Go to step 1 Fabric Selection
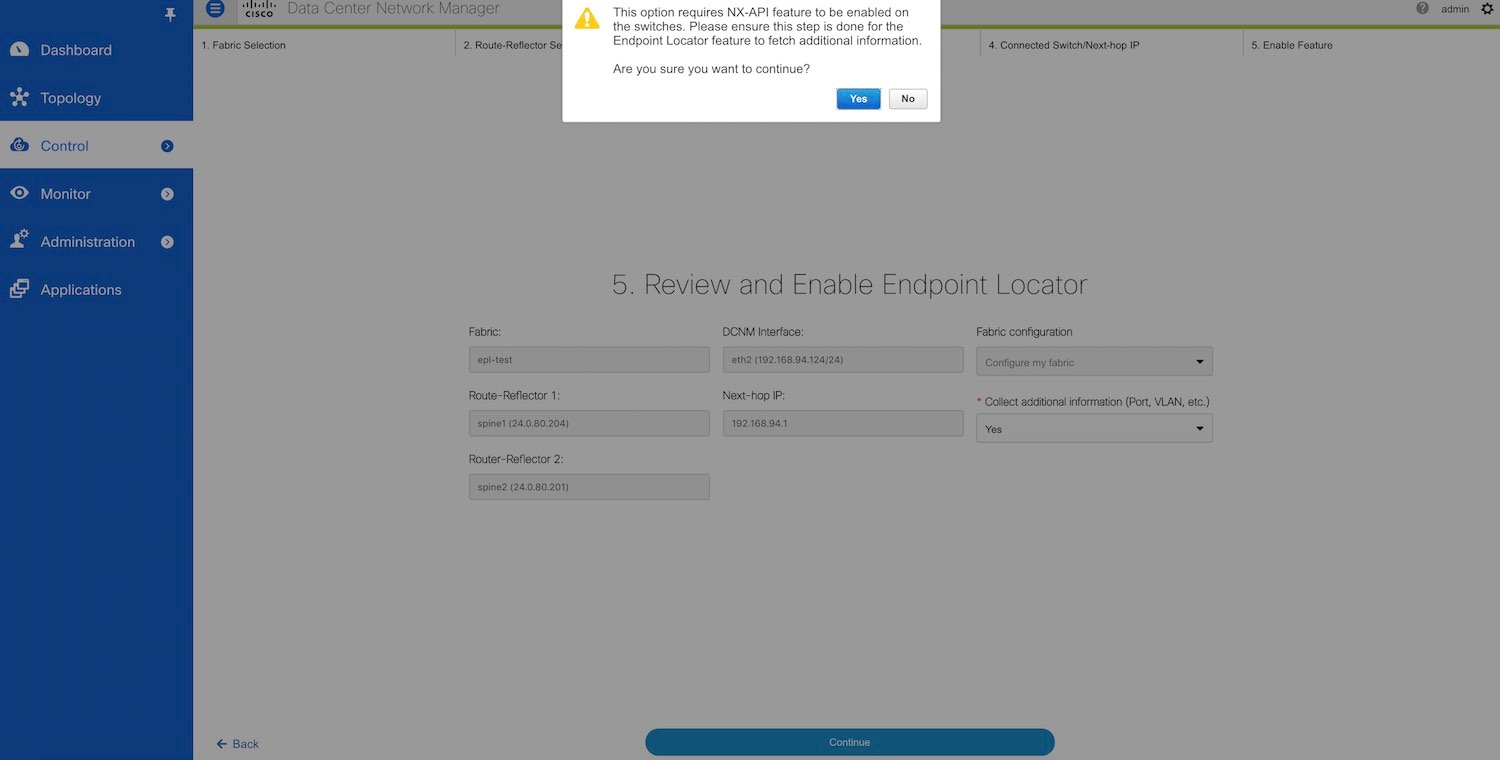Image resolution: width=1500 pixels, height=760 pixels. pos(243,45)
